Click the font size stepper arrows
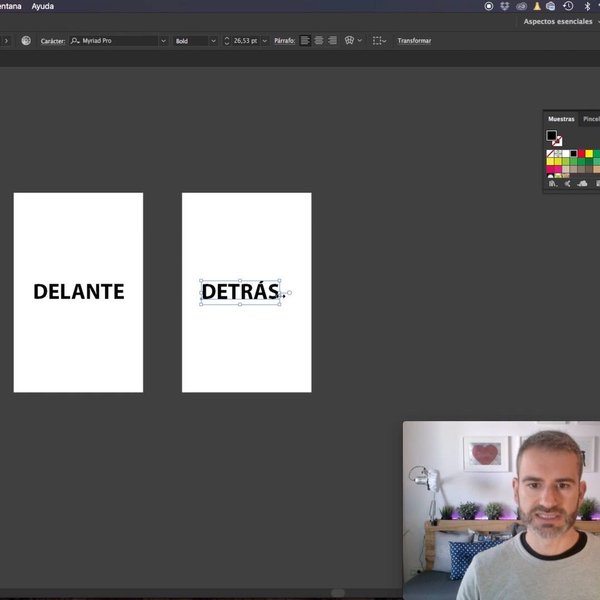The width and height of the screenshot is (600, 600). click(227, 41)
